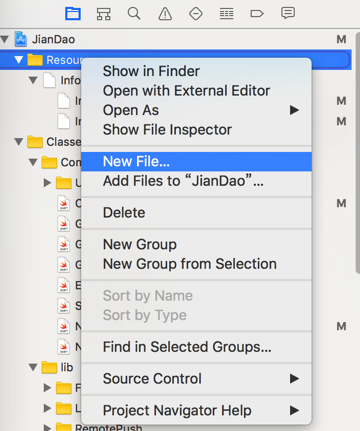Show the Issue navigator warning triangle
The image size is (360, 431).
click(165, 14)
